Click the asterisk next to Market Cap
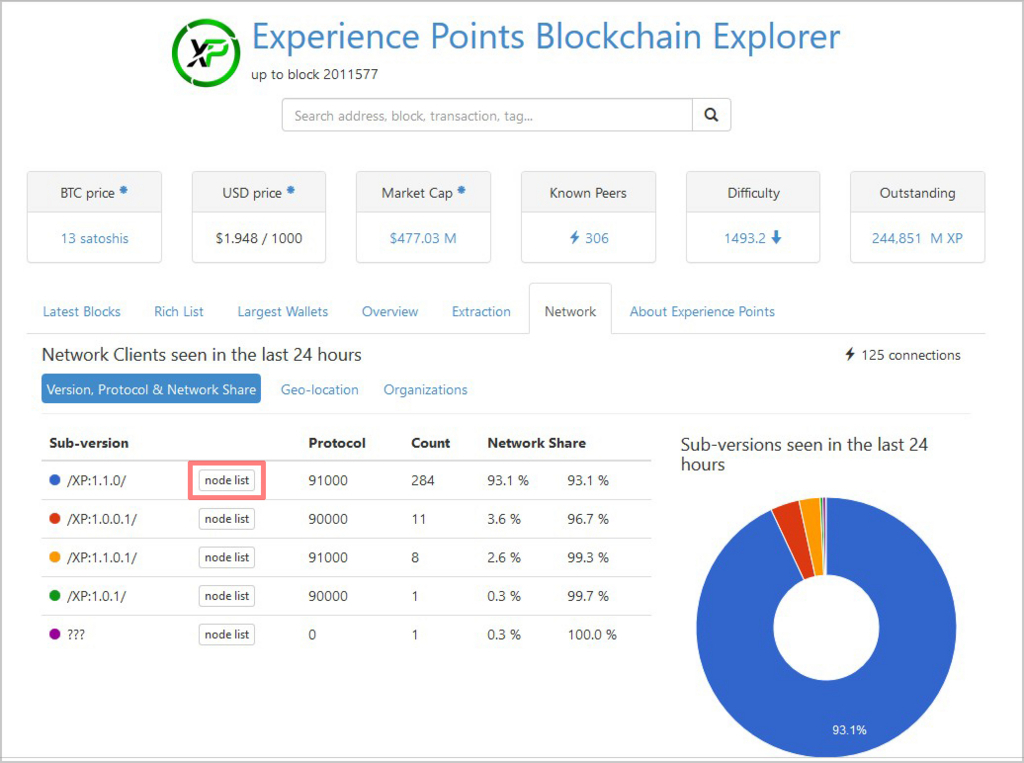The height and width of the screenshot is (763, 1024). tap(461, 190)
